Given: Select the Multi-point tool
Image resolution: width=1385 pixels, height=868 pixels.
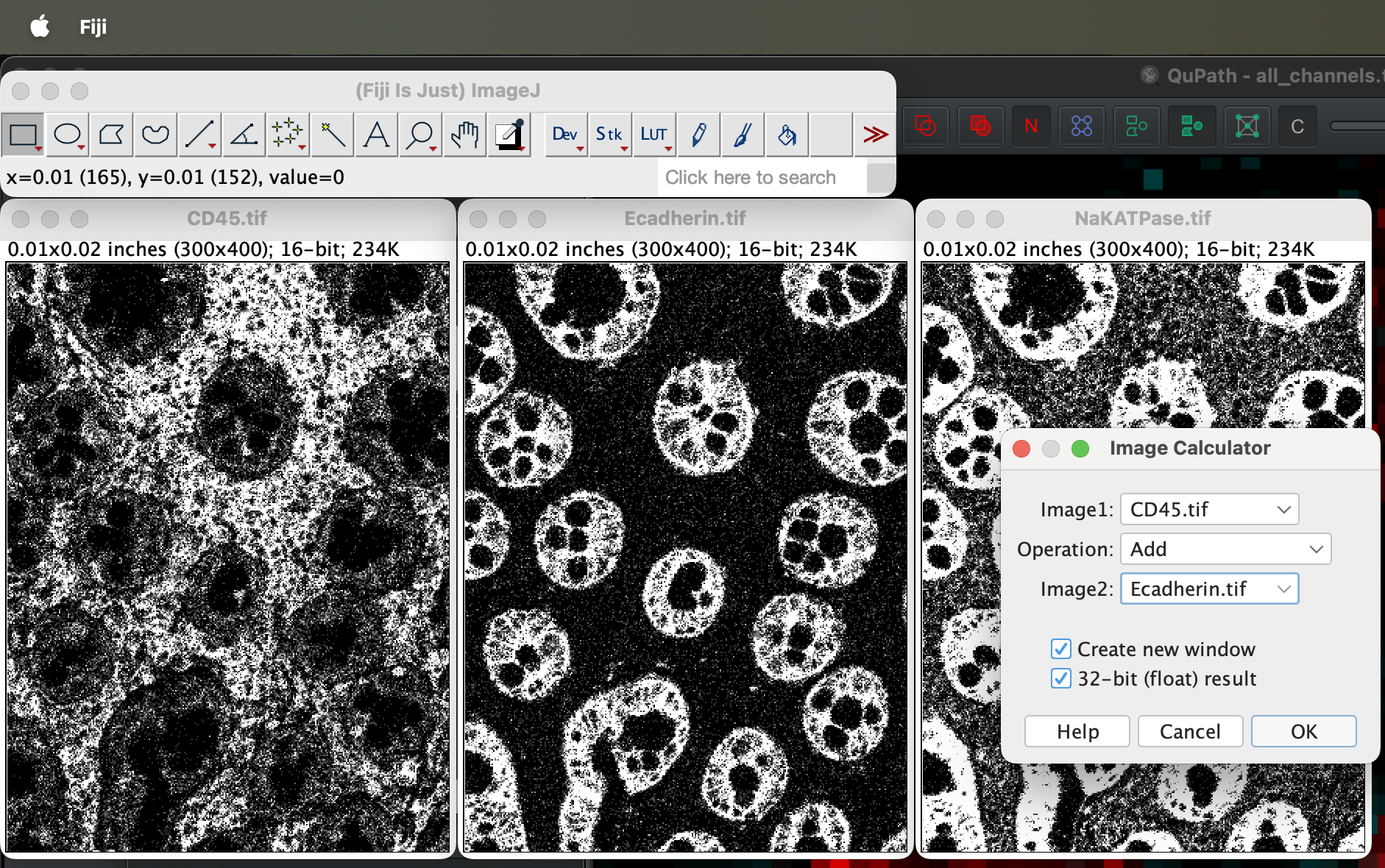Looking at the screenshot, I should tap(288, 135).
